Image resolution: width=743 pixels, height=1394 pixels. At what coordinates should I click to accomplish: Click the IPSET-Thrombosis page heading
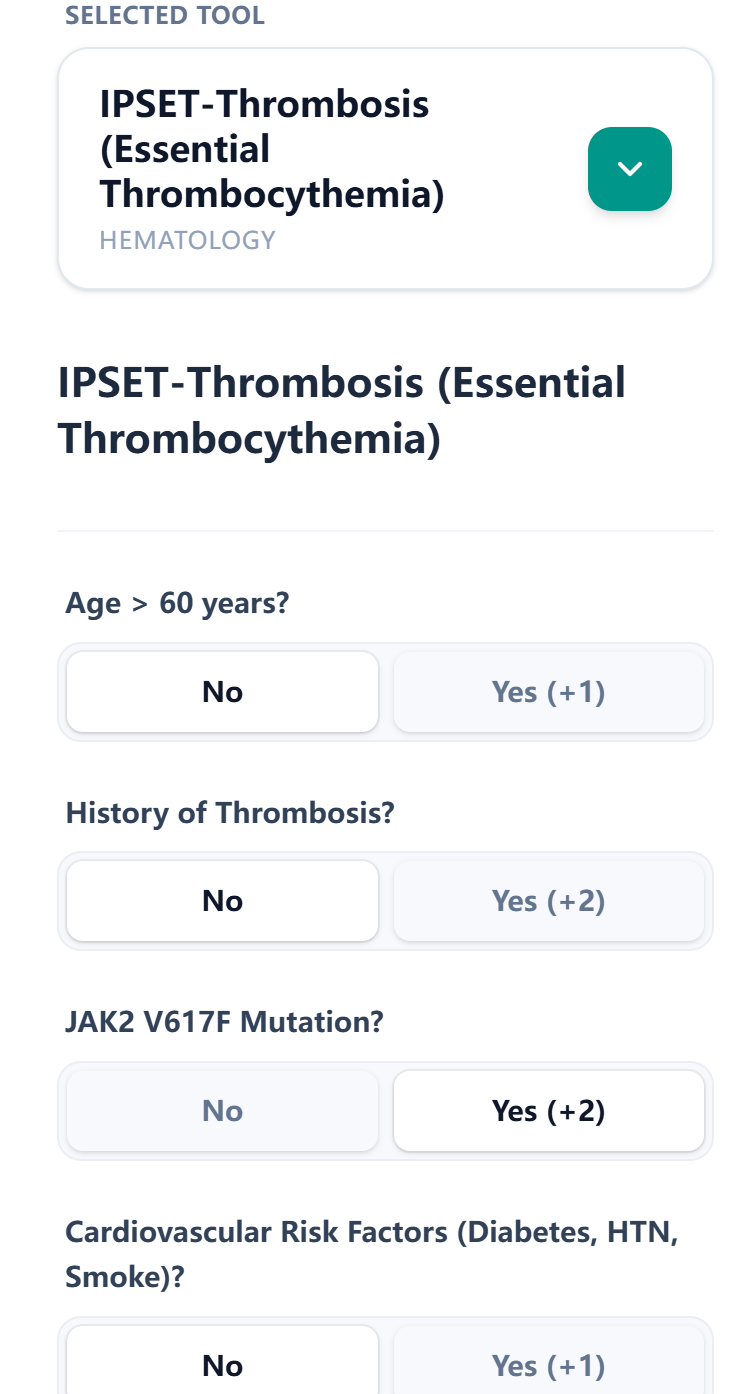tap(343, 409)
